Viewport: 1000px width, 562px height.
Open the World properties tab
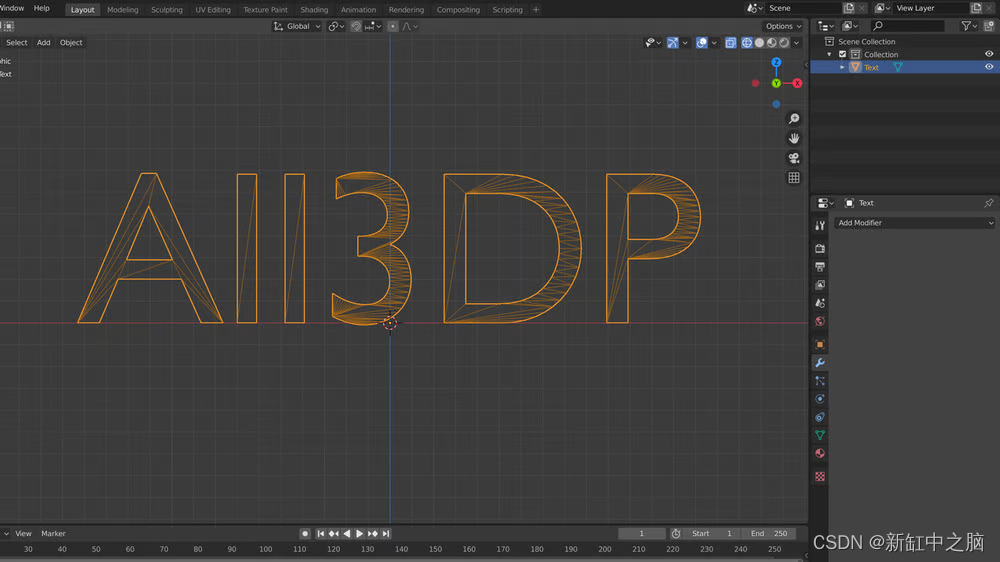point(820,322)
